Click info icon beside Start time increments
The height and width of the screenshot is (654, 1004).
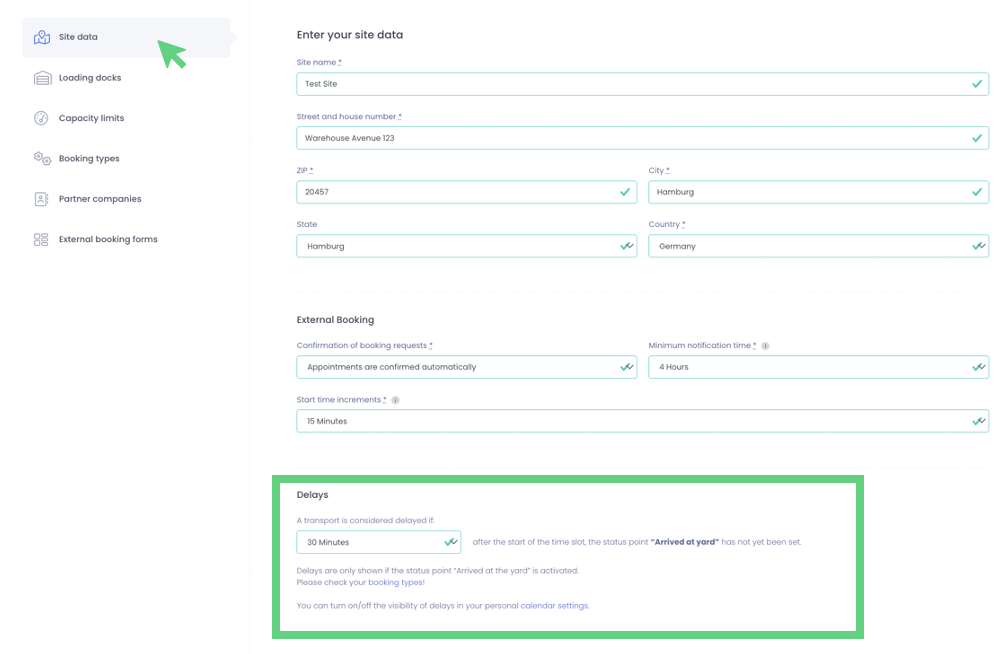click(x=395, y=400)
